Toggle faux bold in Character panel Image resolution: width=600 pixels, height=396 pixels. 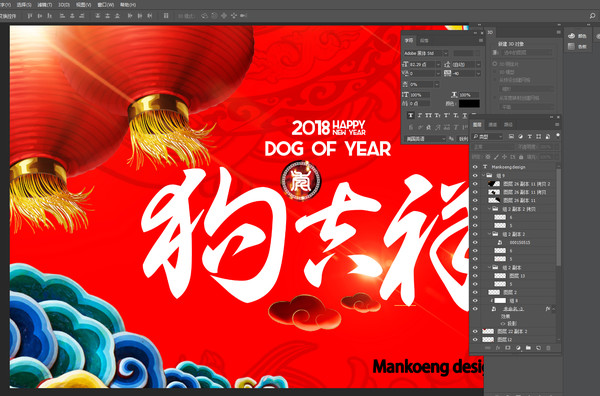(x=411, y=115)
